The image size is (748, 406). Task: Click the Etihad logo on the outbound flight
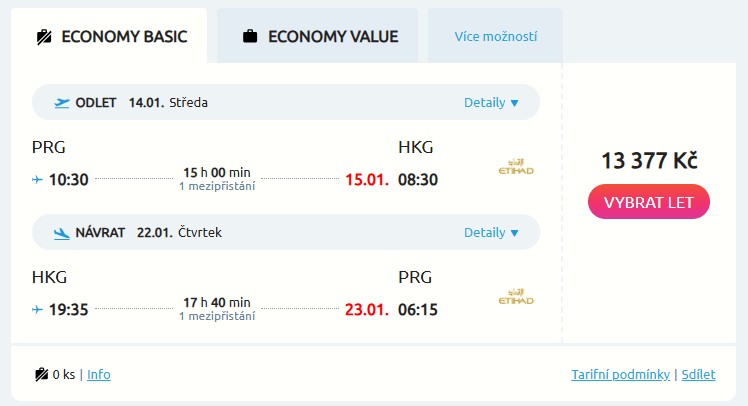[x=516, y=166]
